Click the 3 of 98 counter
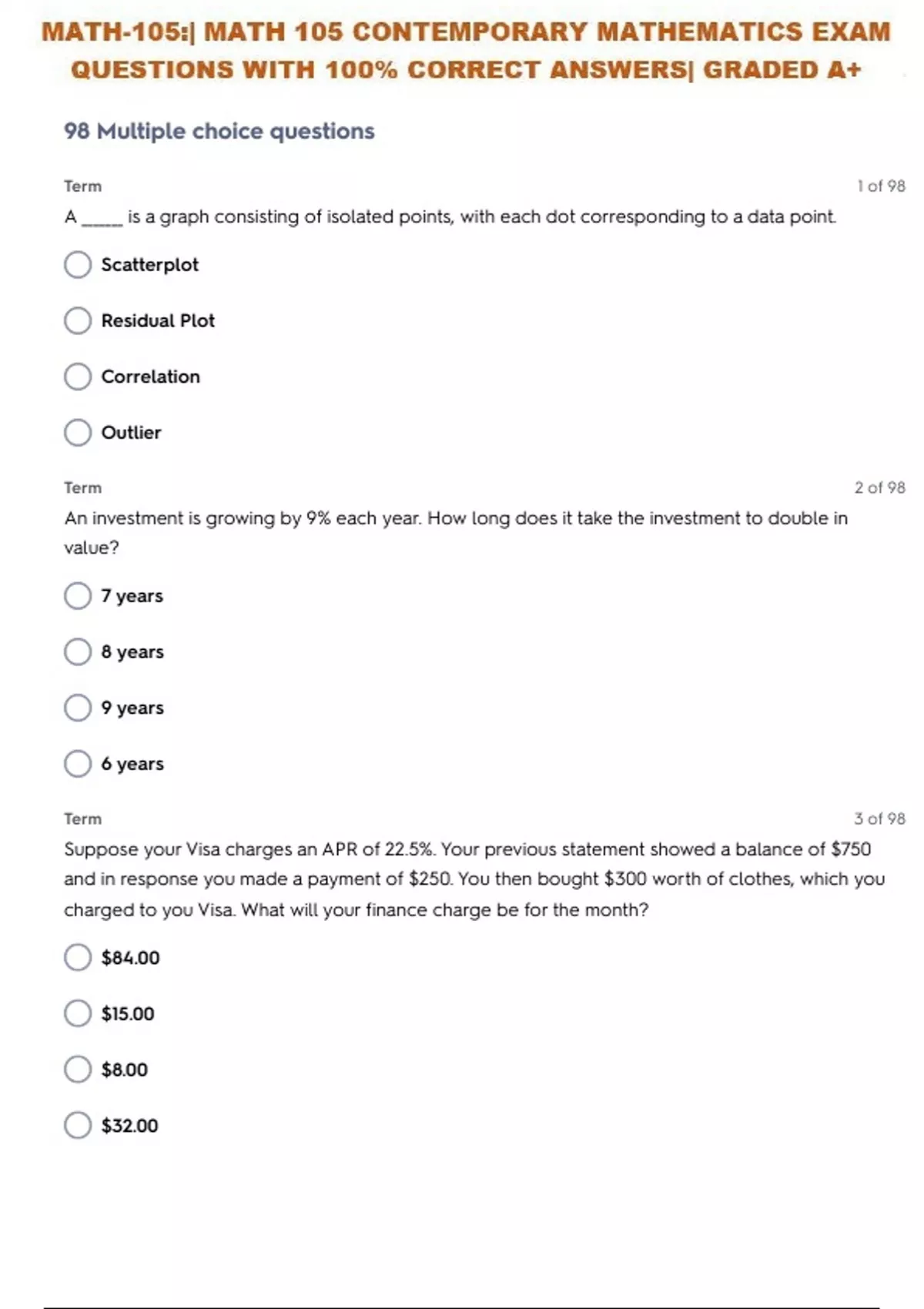This screenshot has height=1309, width=924. coord(879,819)
